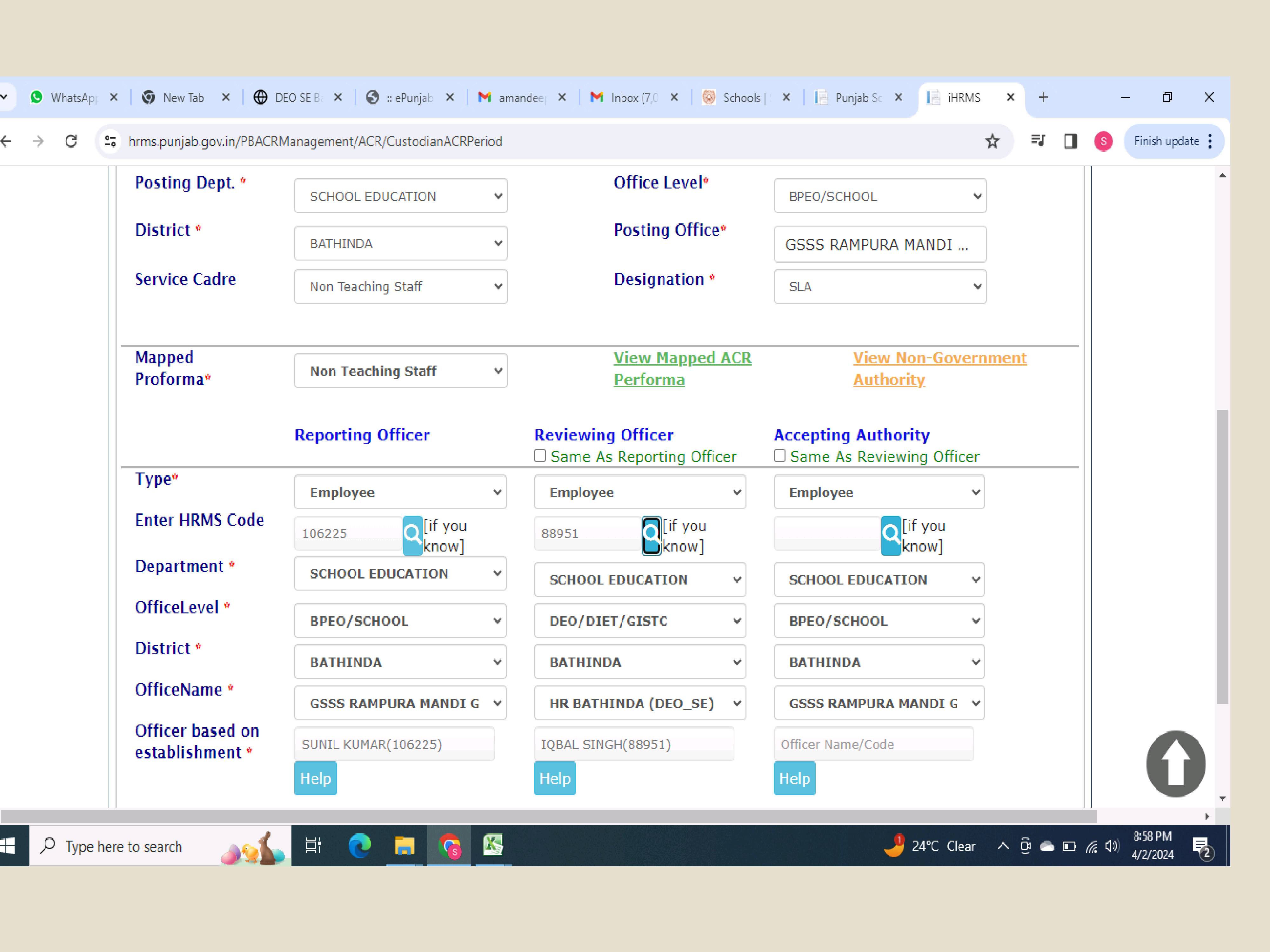1270x952 pixels.
Task: Check Same As Reviewing Officer box
Action: pos(779,456)
